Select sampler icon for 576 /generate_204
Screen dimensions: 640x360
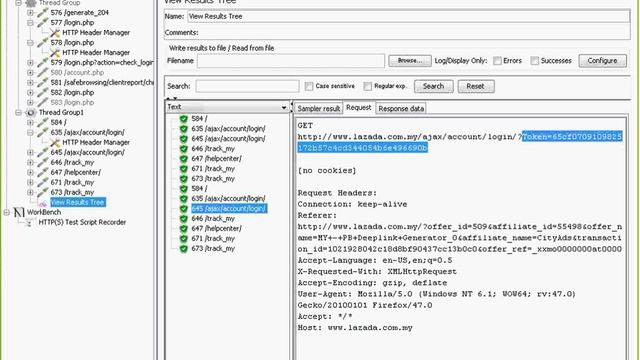(x=42, y=13)
